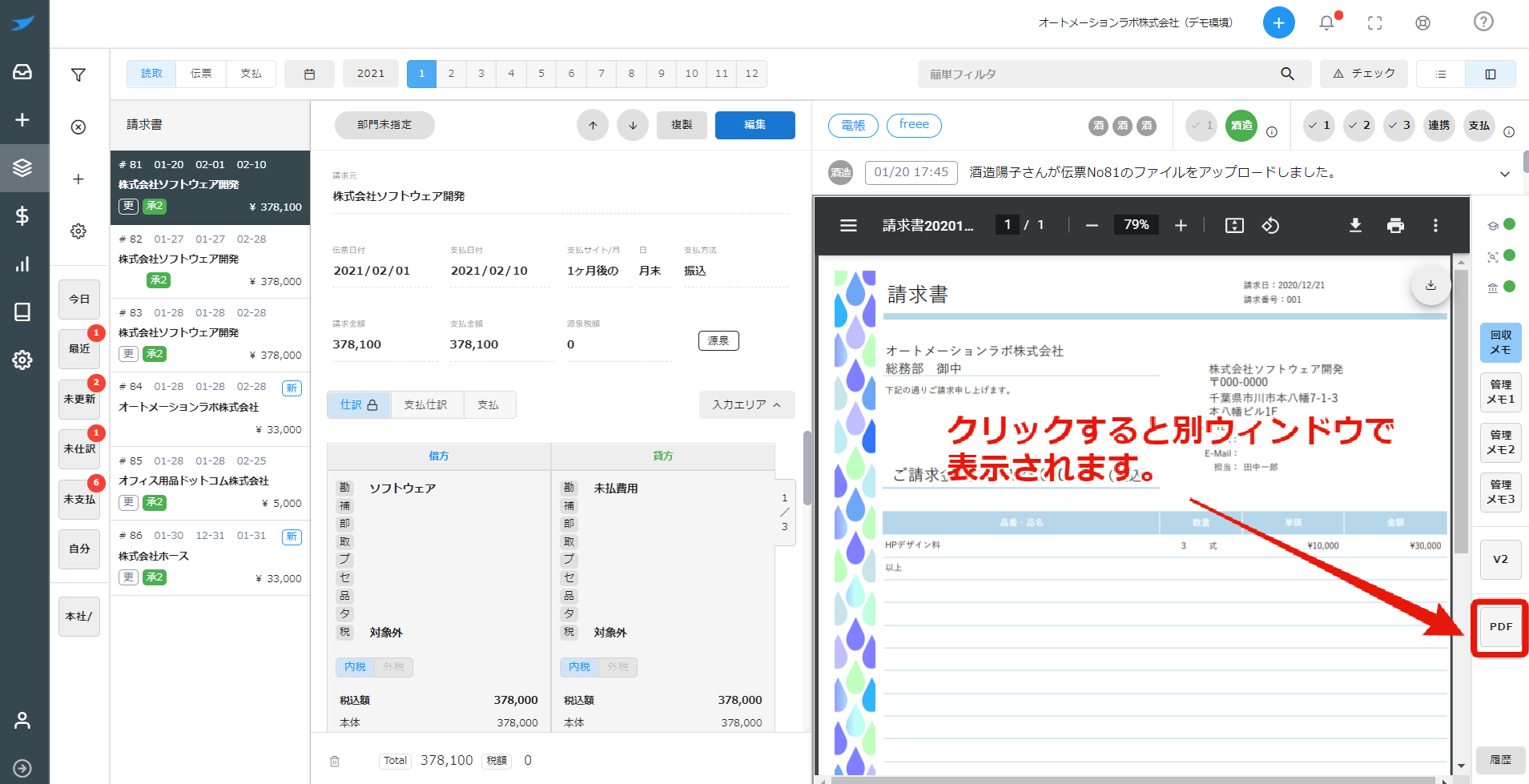Click the blue plus create button
The image size is (1529, 784).
pos(1278,22)
